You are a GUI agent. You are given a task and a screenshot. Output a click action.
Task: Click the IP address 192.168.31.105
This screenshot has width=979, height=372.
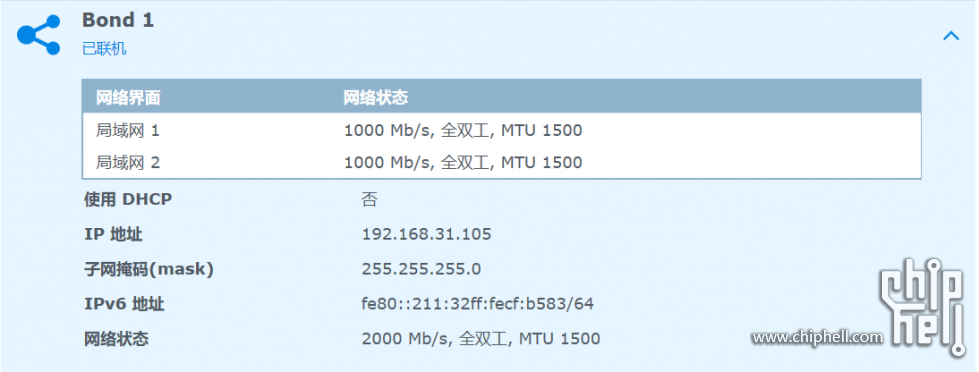pos(426,234)
